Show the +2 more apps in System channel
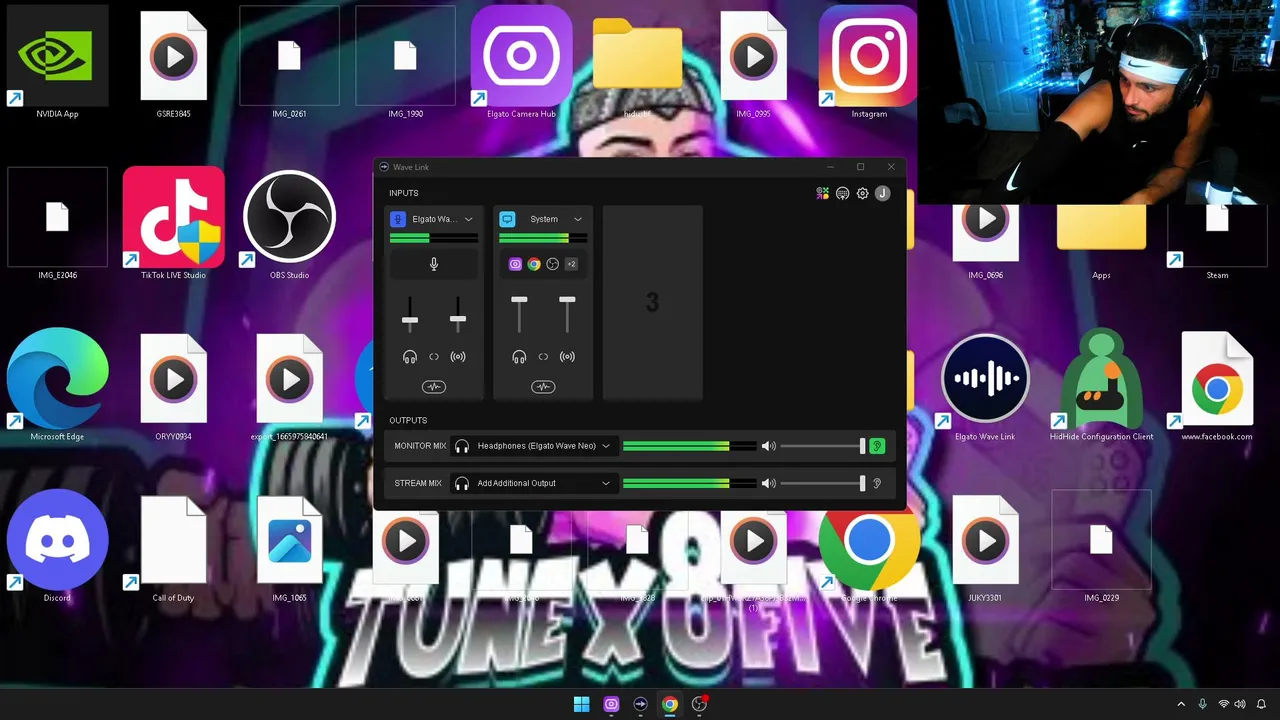 [571, 264]
